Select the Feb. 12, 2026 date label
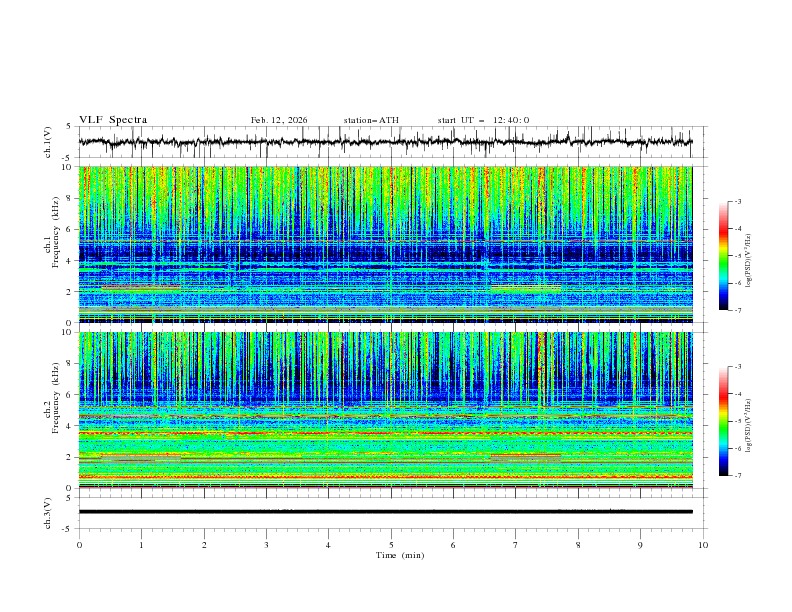Viewport: 792px width, 612px height. coord(279,120)
